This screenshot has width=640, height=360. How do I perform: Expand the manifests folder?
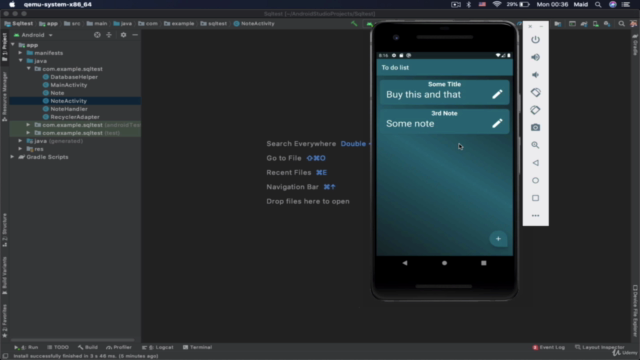21,53
